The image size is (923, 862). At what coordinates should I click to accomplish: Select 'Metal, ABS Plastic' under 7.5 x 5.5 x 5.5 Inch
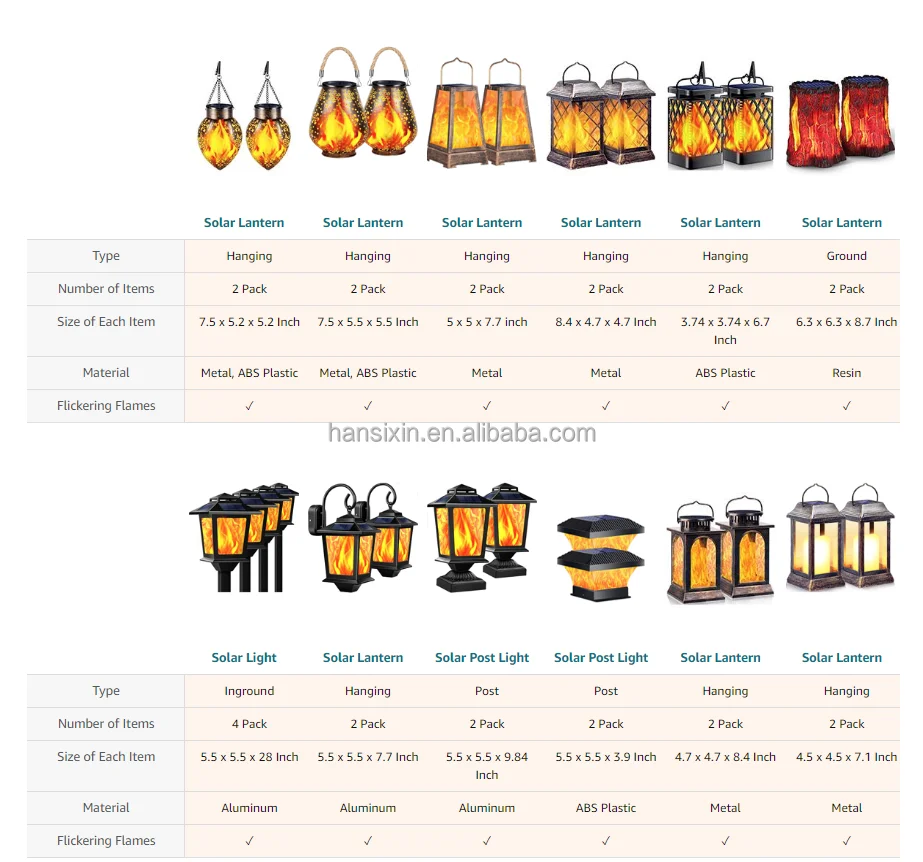[x=368, y=373]
